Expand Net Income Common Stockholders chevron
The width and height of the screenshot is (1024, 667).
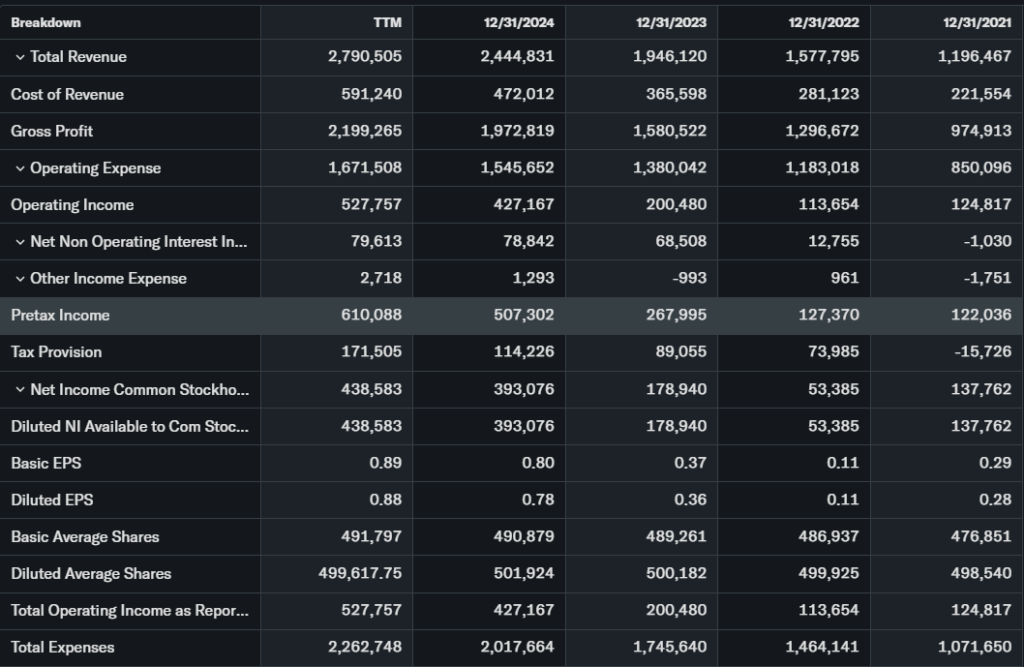pyautogui.click(x=19, y=390)
